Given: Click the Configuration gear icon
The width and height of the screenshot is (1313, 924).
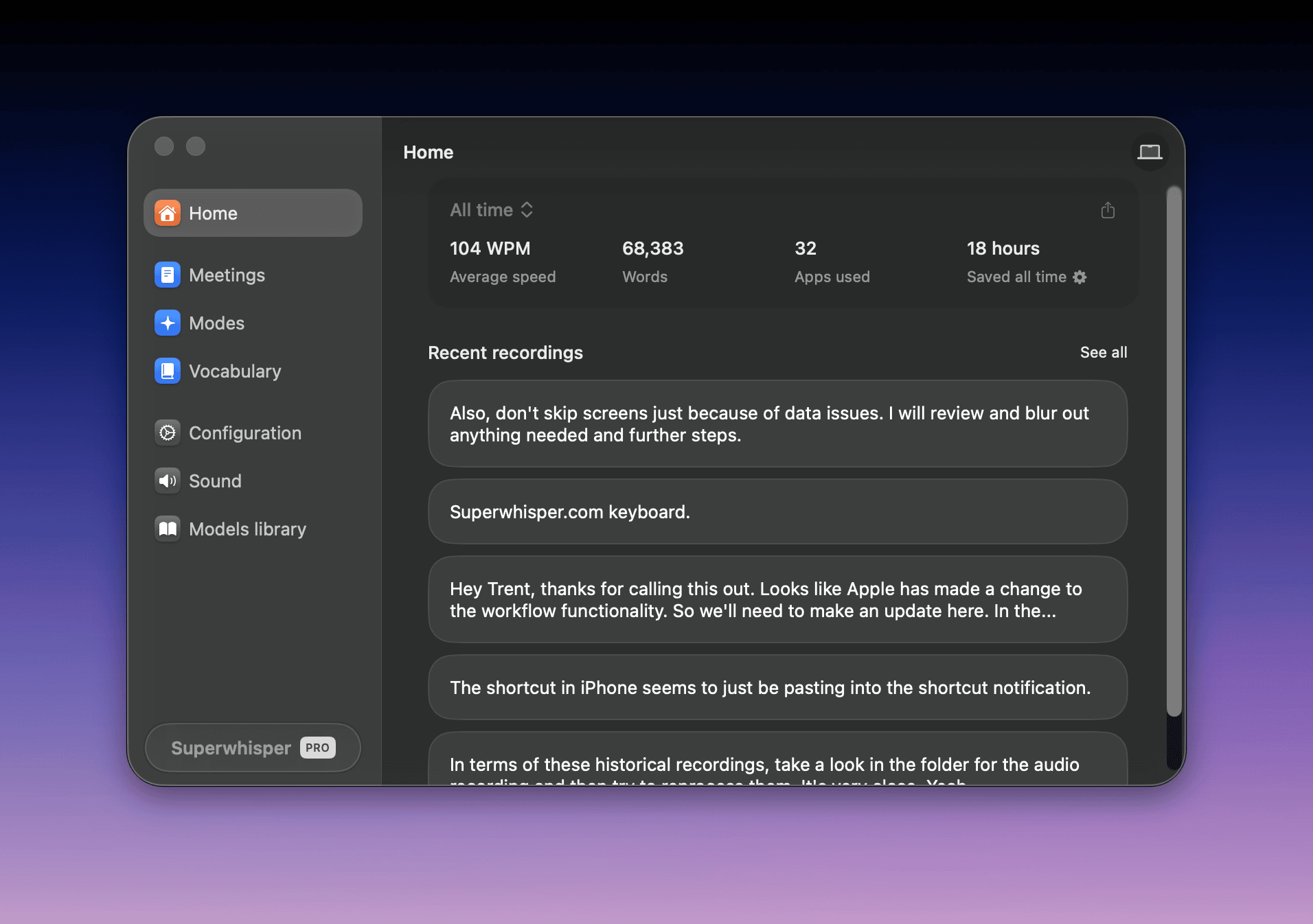Looking at the screenshot, I should tap(168, 432).
